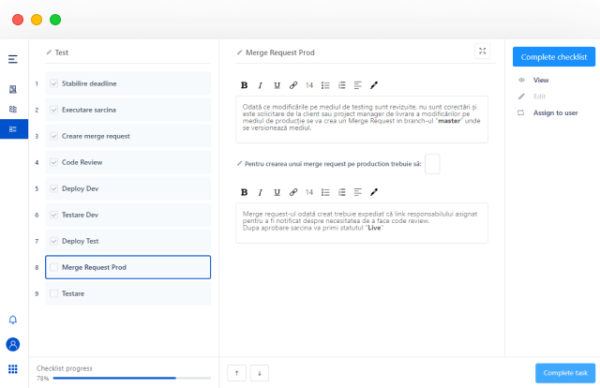Screen dimensions: 600x388
Task: Click pencil icon next to Test title
Action: (x=49, y=52)
